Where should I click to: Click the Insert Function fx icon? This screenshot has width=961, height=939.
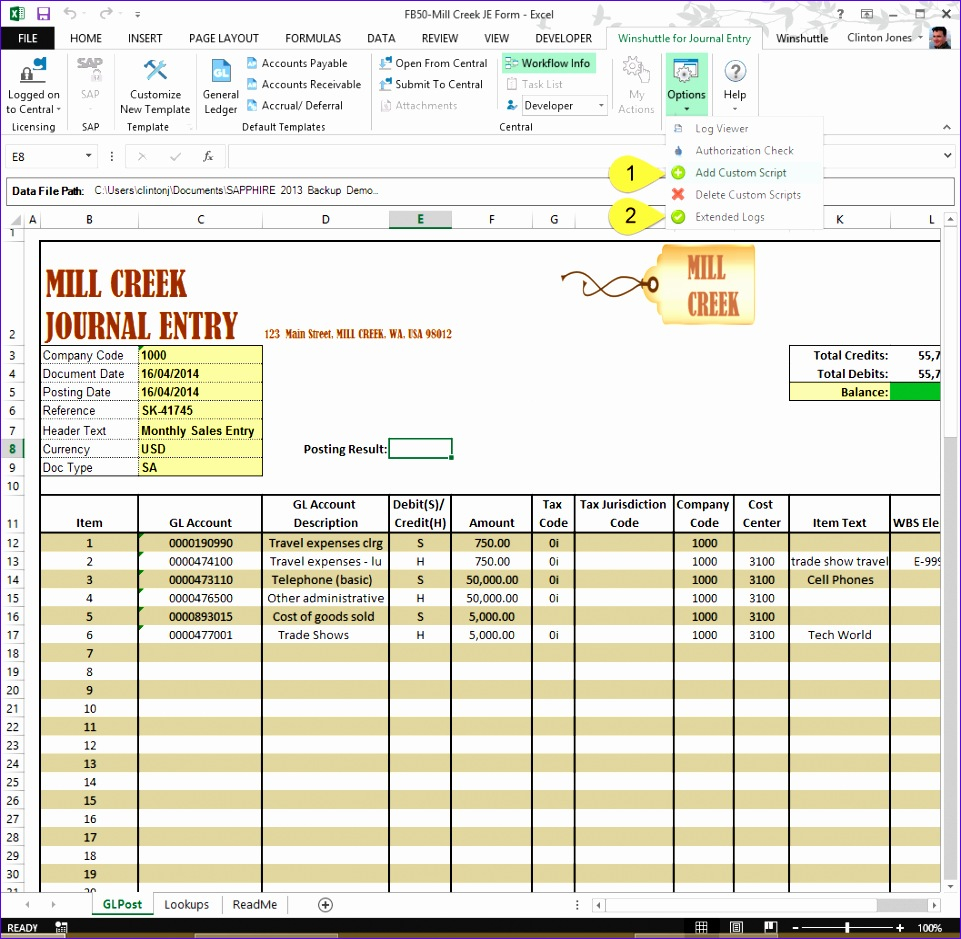(x=208, y=156)
